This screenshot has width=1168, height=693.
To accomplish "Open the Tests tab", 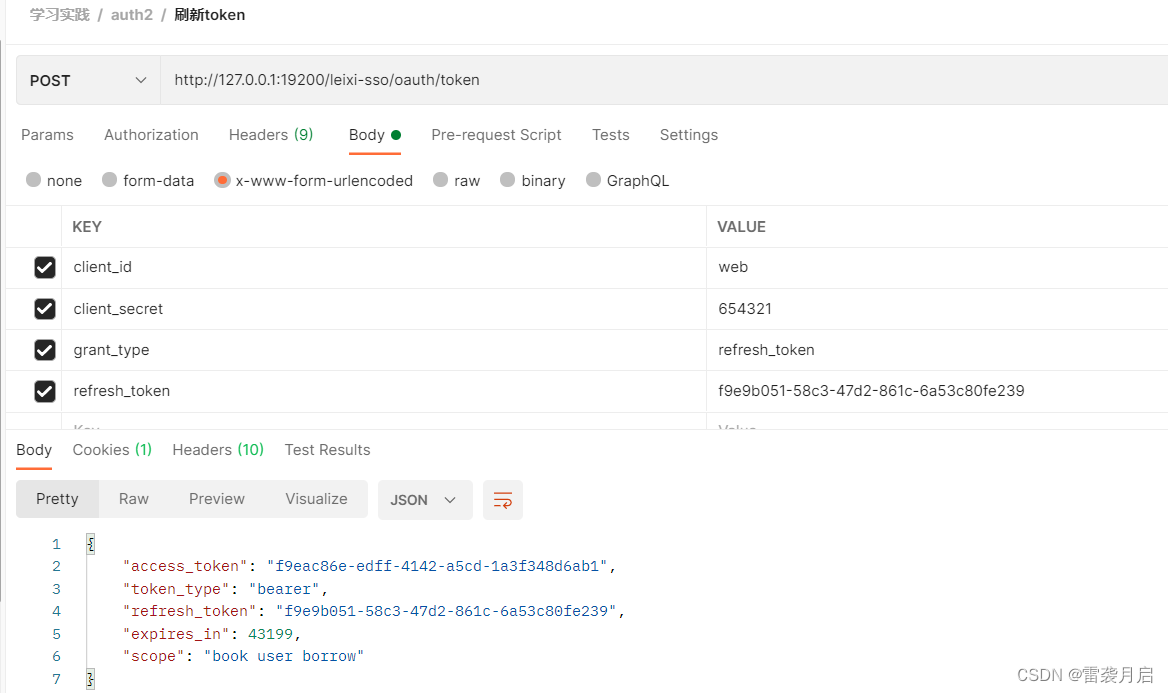I will coord(610,134).
